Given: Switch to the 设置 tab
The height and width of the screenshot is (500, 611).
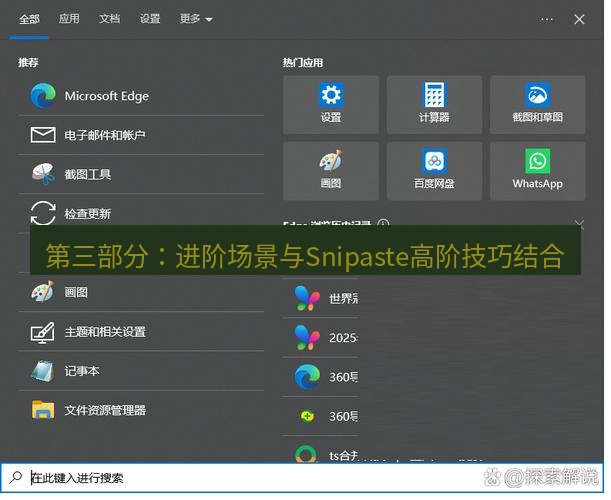Looking at the screenshot, I should coord(150,18).
